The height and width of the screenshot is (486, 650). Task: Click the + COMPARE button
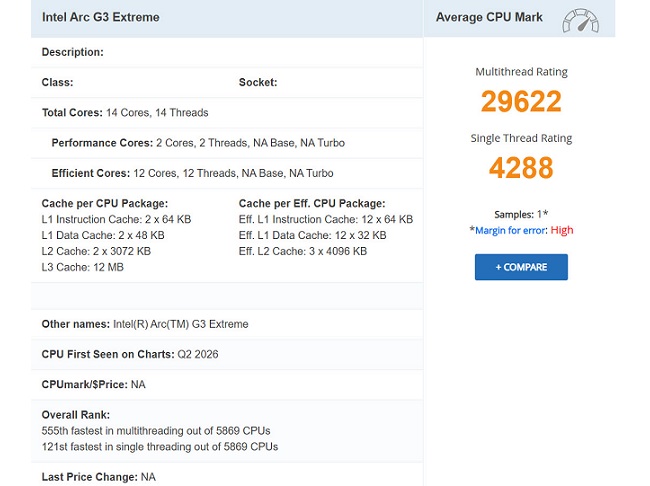click(521, 267)
